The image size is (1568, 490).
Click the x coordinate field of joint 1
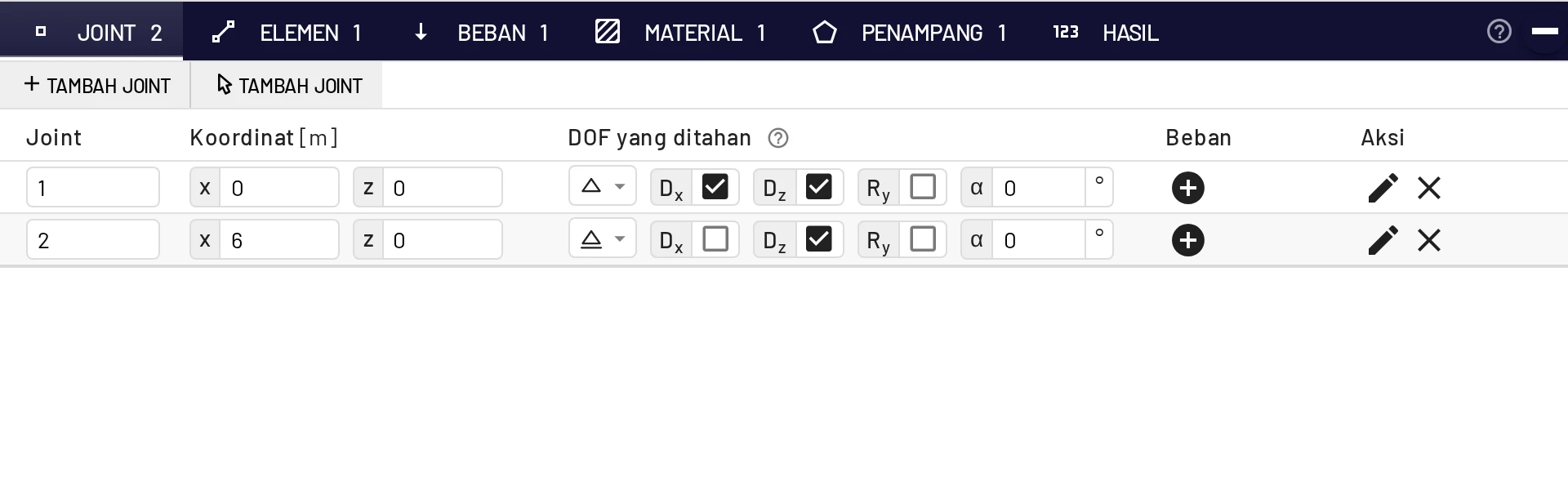(x=279, y=187)
